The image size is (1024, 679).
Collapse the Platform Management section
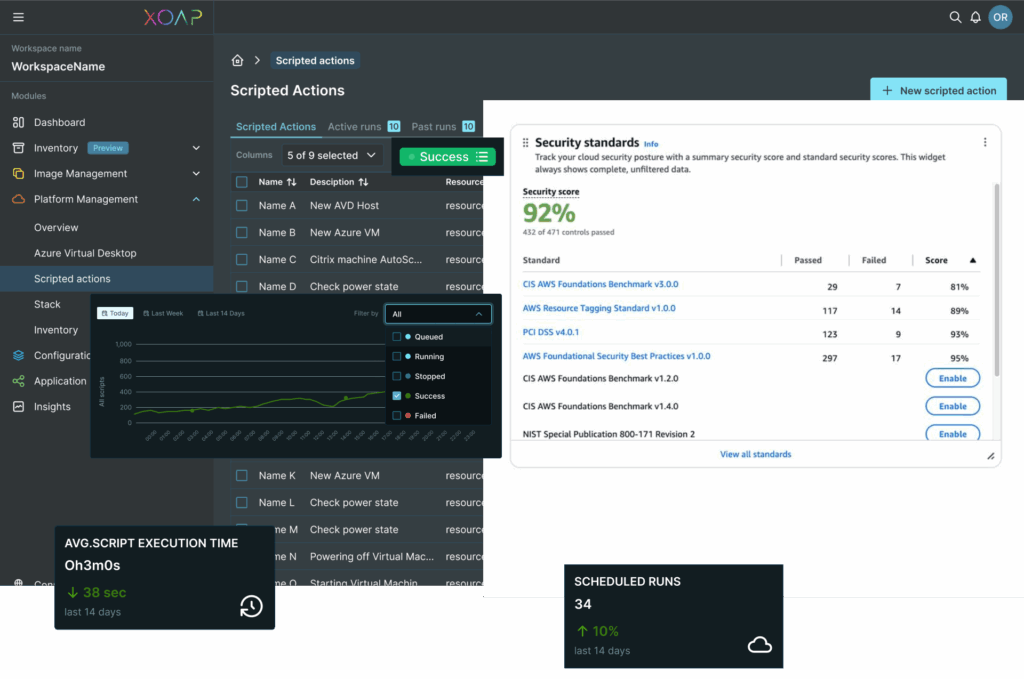(198, 199)
